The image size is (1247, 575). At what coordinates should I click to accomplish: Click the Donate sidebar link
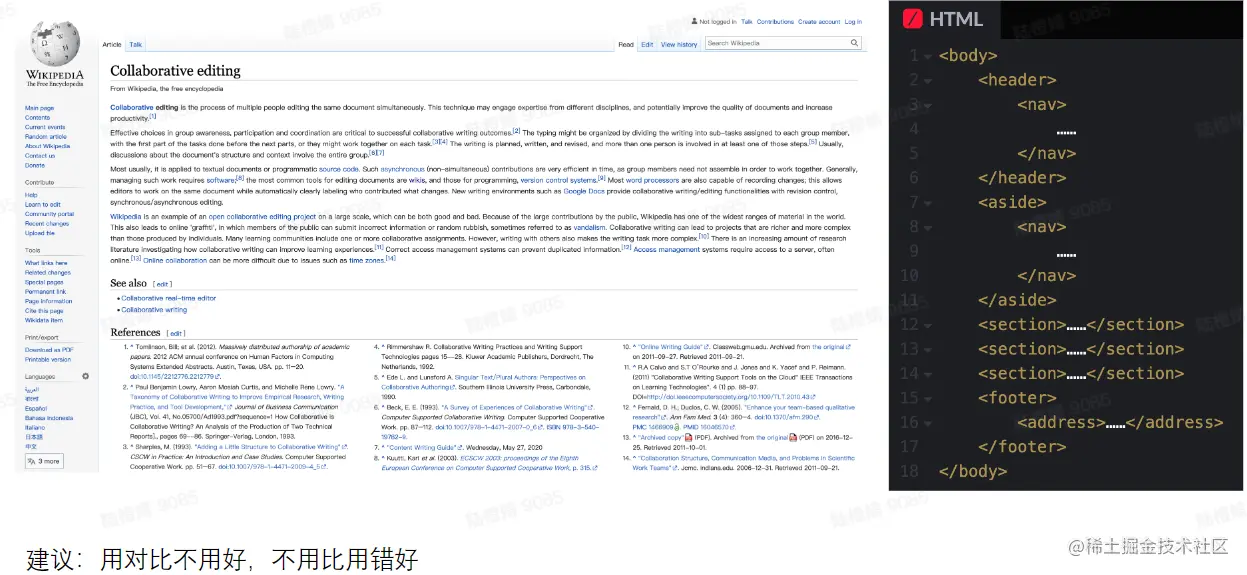(35, 165)
